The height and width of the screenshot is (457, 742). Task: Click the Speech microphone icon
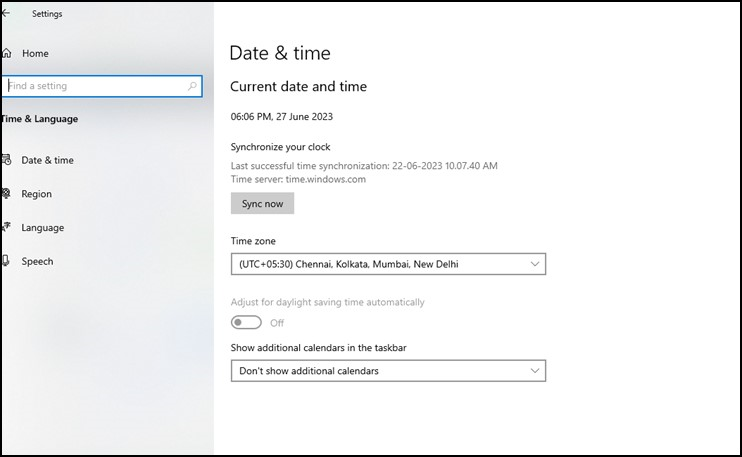click(x=6, y=261)
